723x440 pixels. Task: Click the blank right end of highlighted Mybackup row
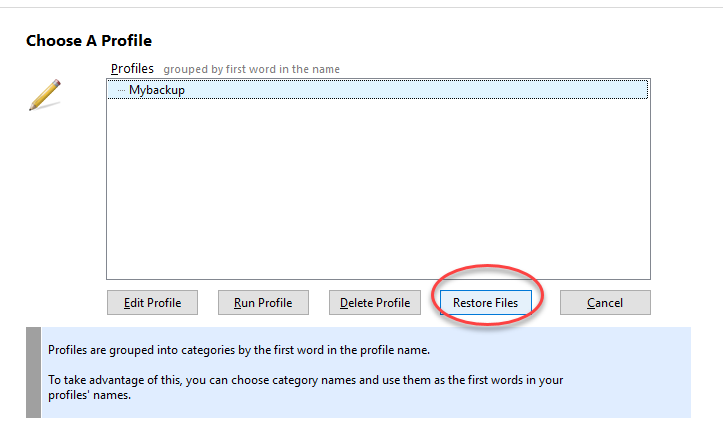click(x=507, y=90)
